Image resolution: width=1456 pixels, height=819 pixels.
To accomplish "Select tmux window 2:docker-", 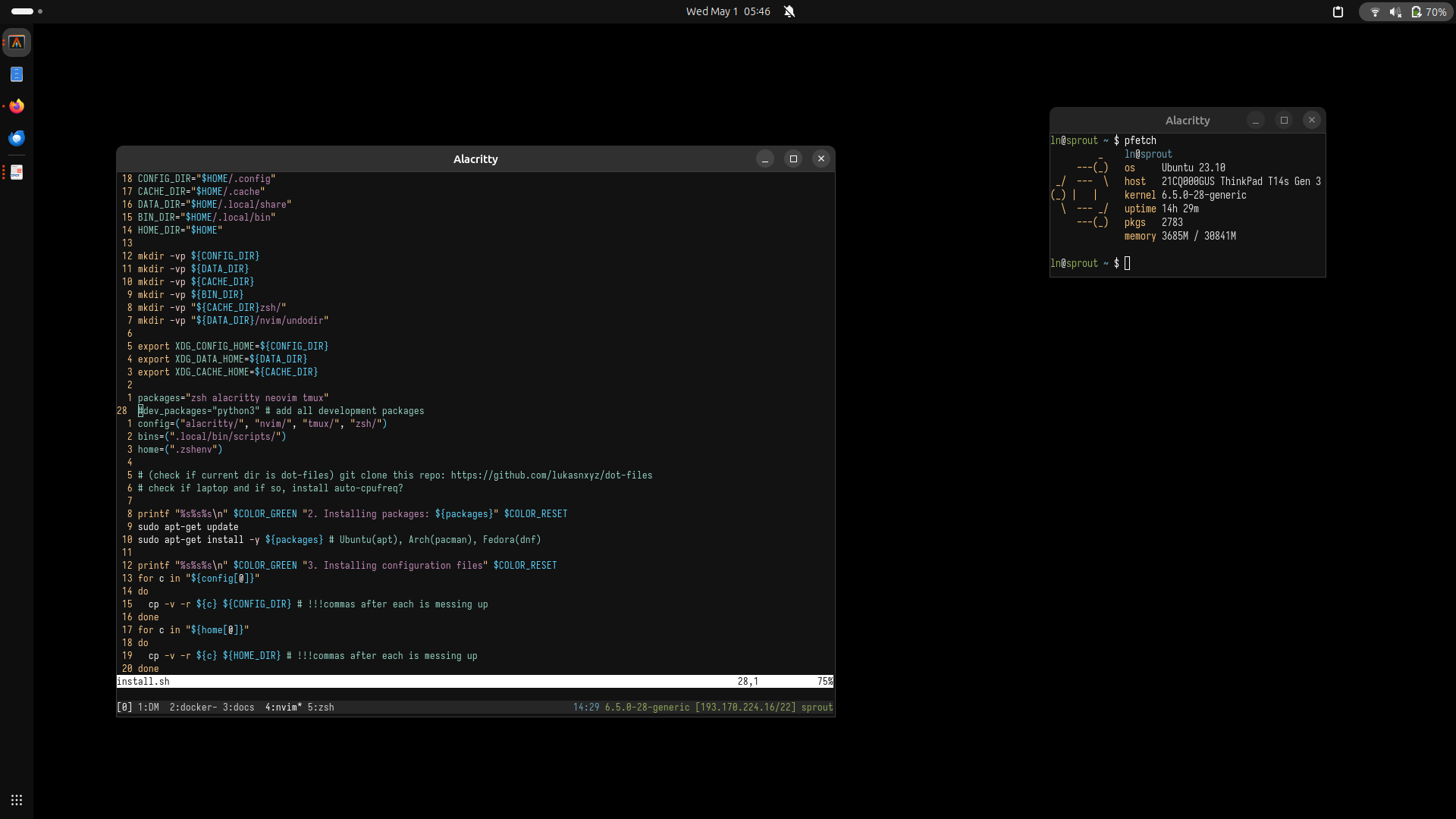I will 193,707.
